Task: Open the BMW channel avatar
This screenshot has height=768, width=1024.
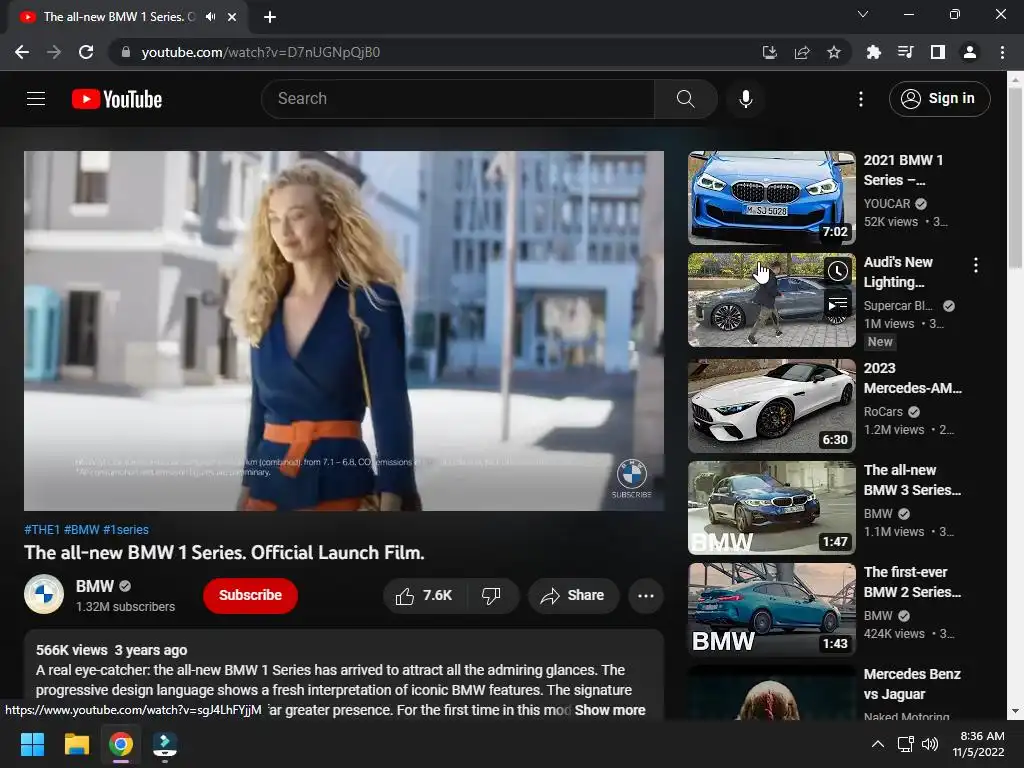Action: coord(44,594)
